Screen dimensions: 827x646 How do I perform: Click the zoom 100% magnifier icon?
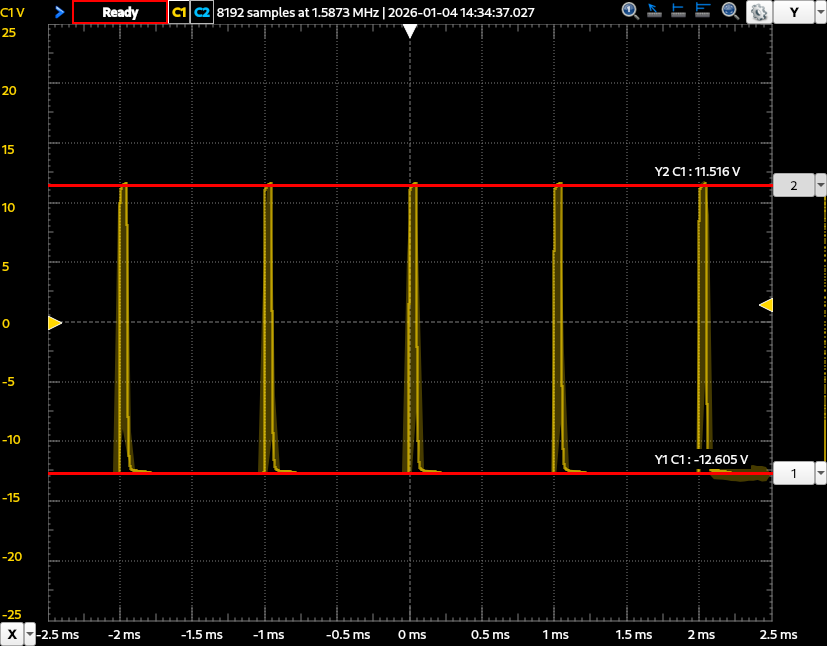(631, 12)
